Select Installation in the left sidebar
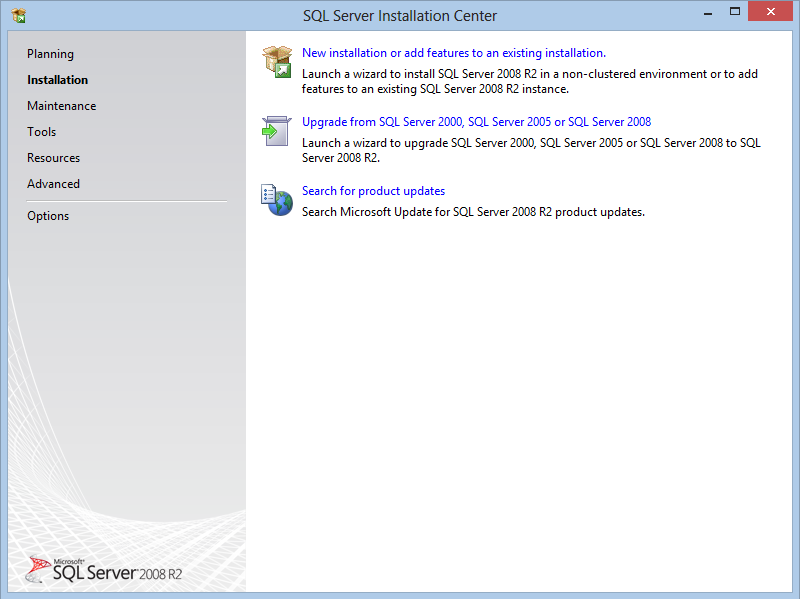The image size is (800, 599). click(x=57, y=80)
